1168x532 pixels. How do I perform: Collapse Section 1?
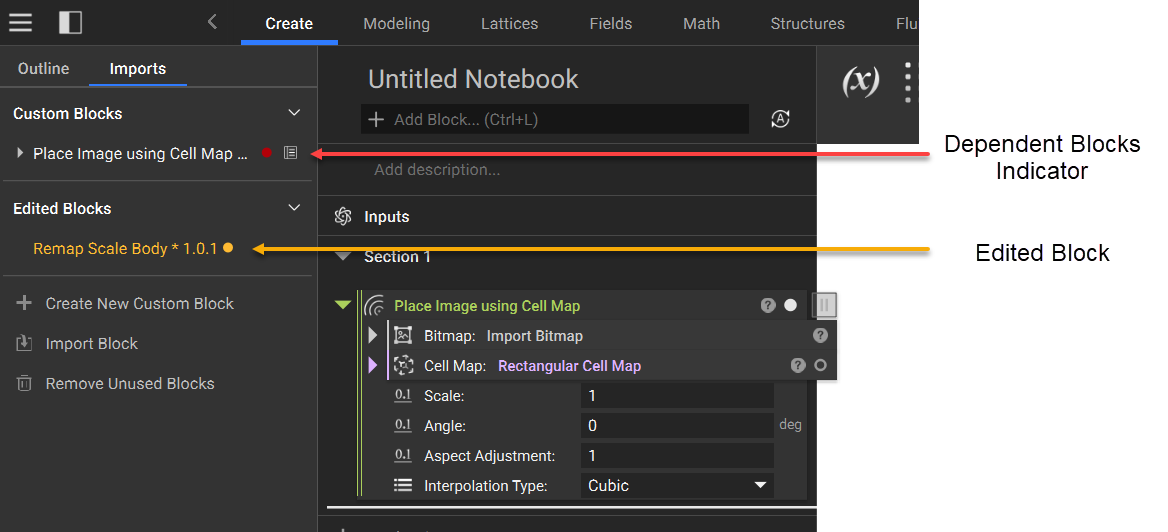tap(343, 256)
